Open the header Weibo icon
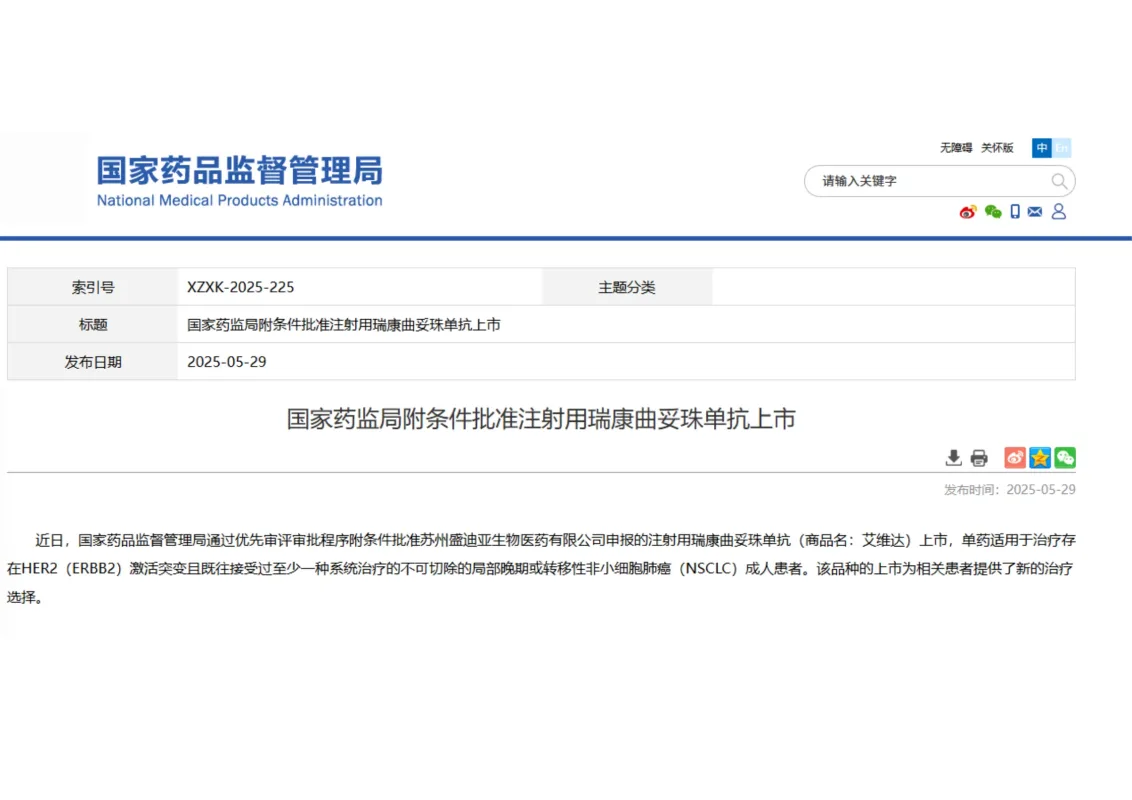The image size is (1132, 800). coord(968,212)
